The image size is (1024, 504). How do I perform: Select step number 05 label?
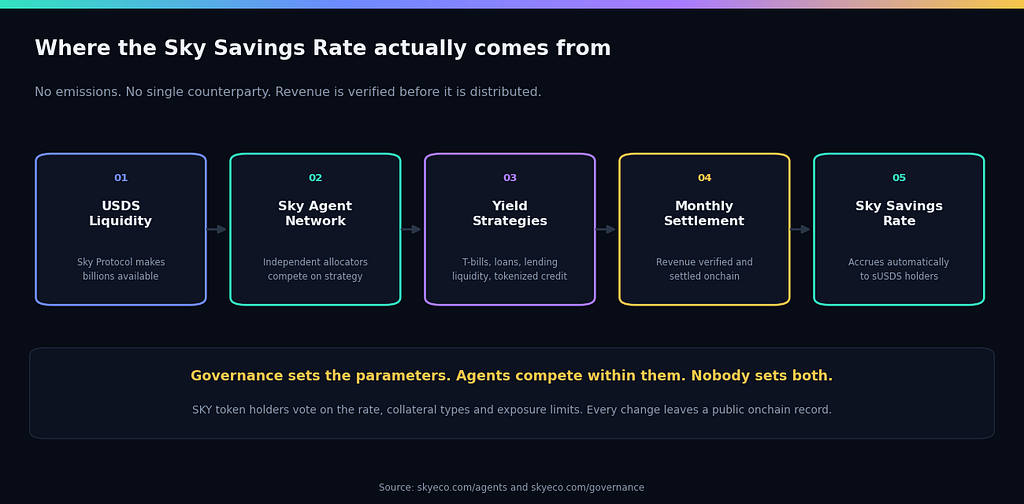pyautogui.click(x=899, y=178)
